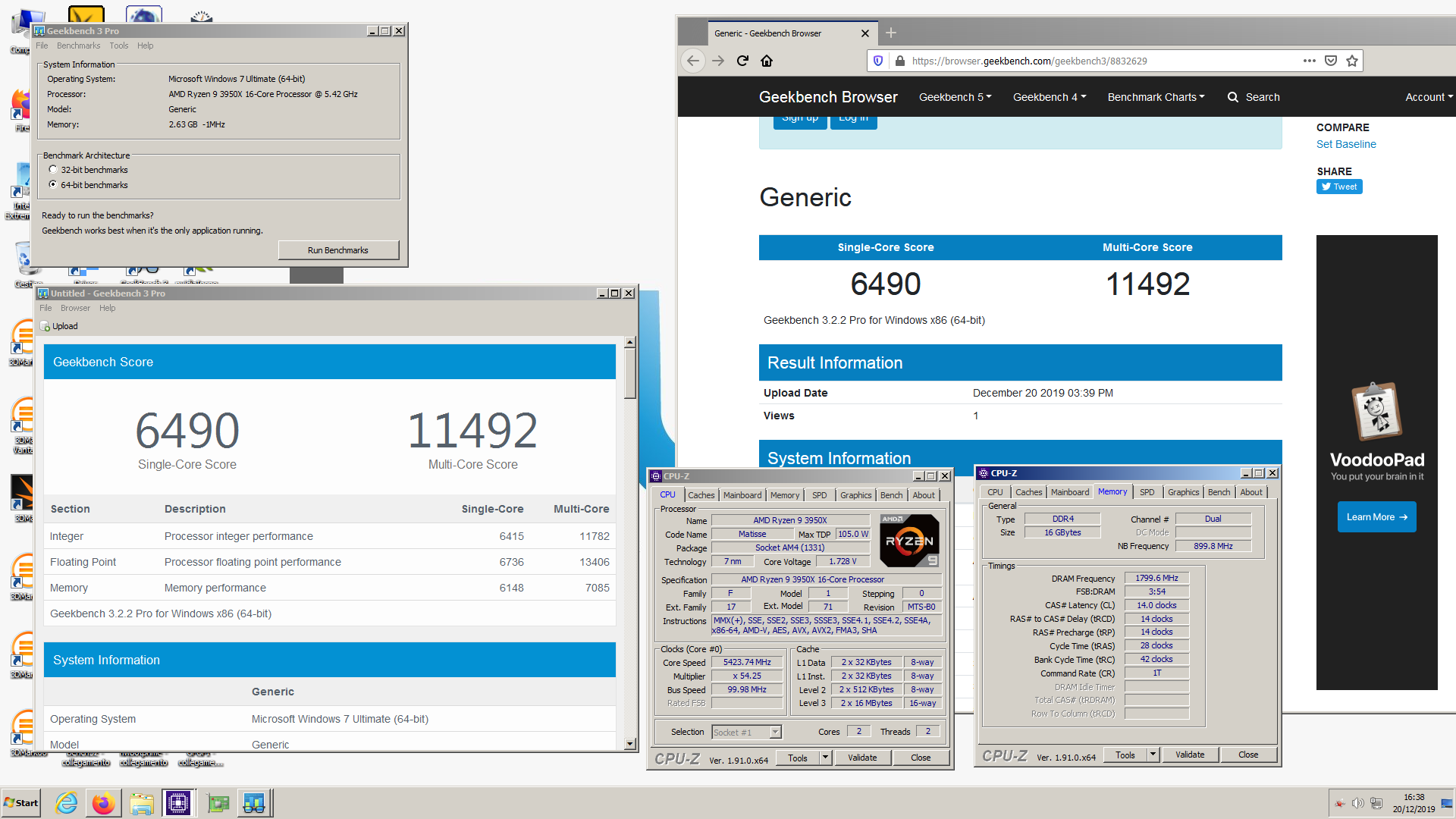The width and height of the screenshot is (1456, 819).
Task: Click the Search magnifier in Geekbench Browser
Action: coord(1233,97)
